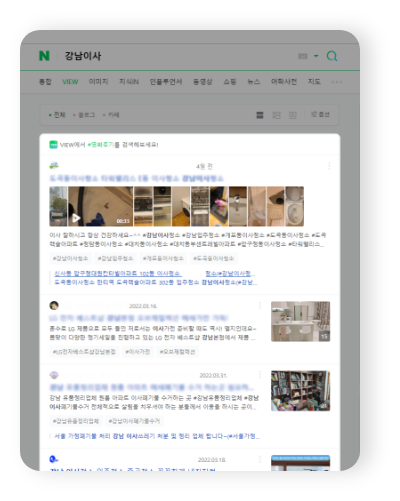
Task: Click the #LG전자베스트샵강남본점 tag chip
Action: tap(84, 352)
